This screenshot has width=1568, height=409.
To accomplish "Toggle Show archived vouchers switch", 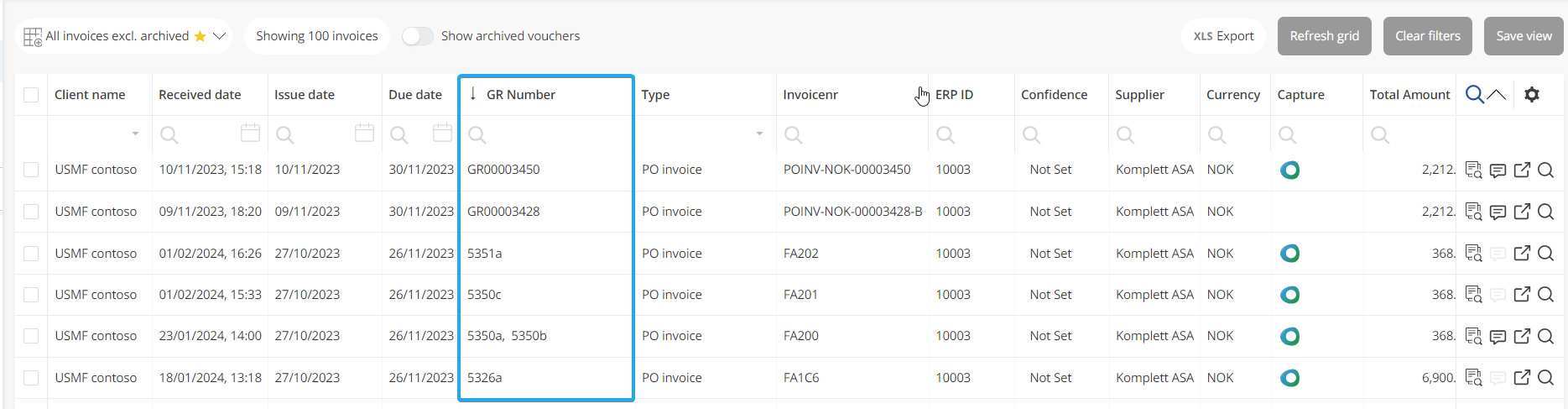I will [417, 36].
